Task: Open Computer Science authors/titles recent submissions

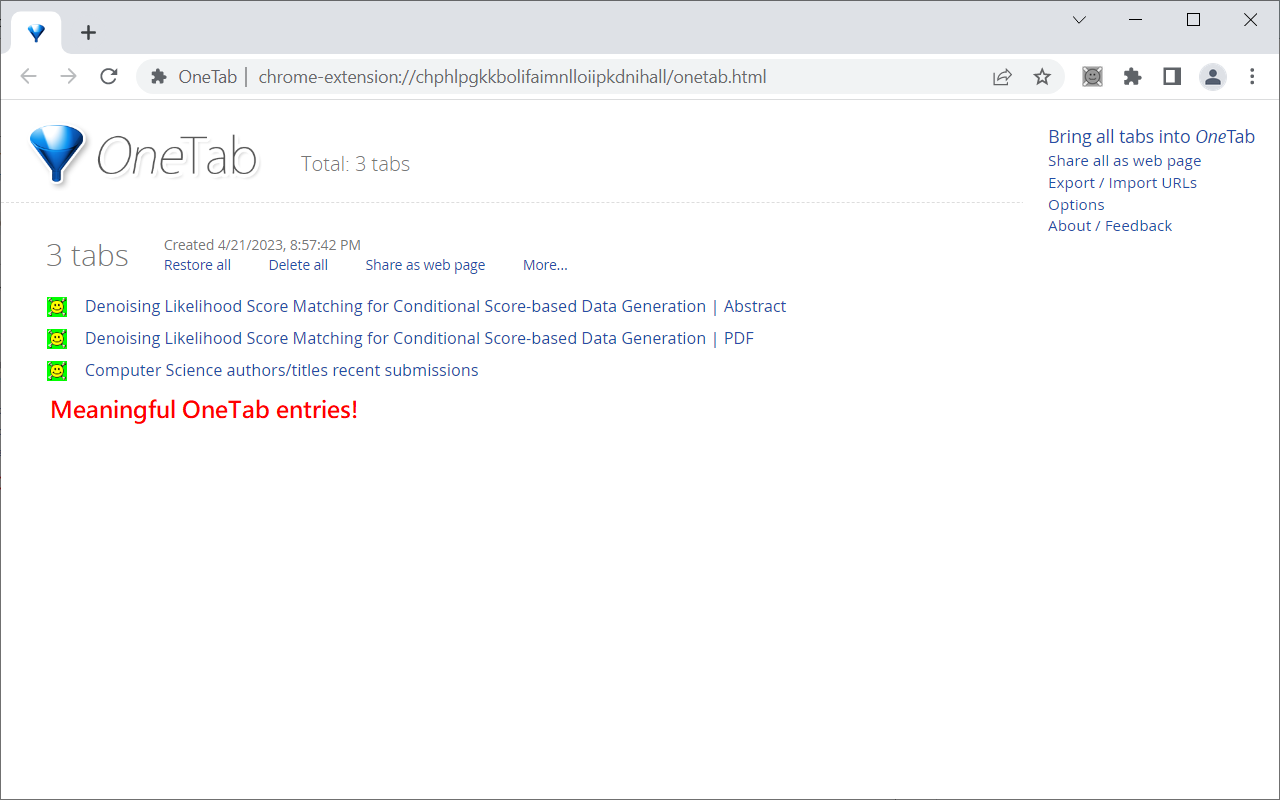Action: [282, 371]
